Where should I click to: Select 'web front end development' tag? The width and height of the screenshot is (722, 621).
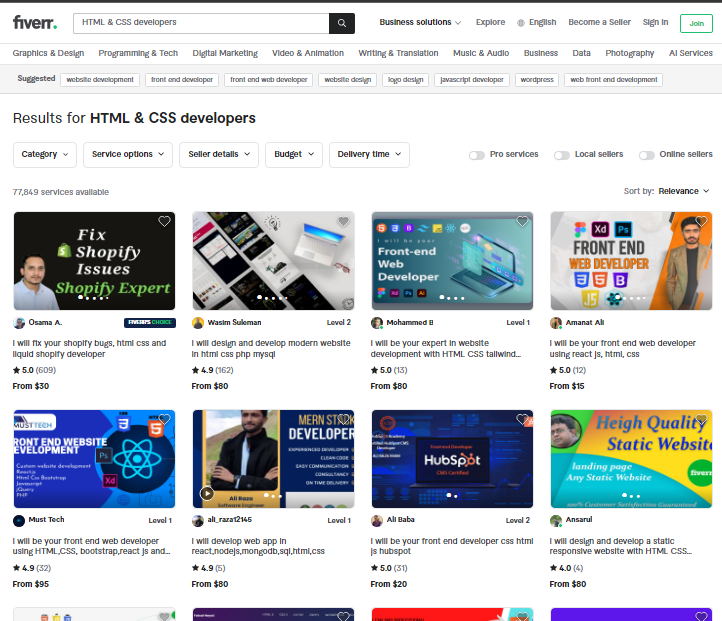pos(613,80)
